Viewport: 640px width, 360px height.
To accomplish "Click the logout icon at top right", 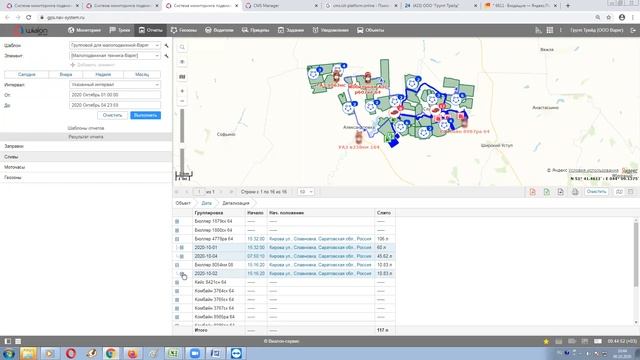I will (x=633, y=30).
